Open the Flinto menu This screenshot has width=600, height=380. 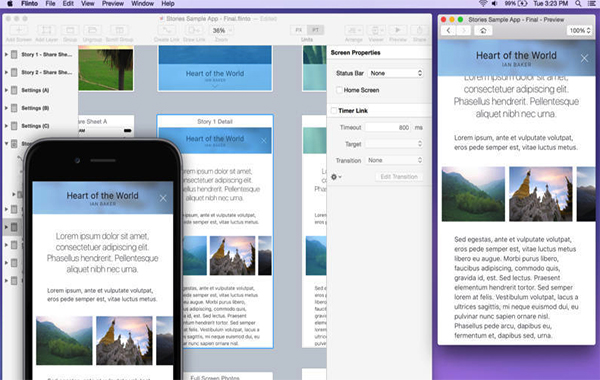point(29,3)
